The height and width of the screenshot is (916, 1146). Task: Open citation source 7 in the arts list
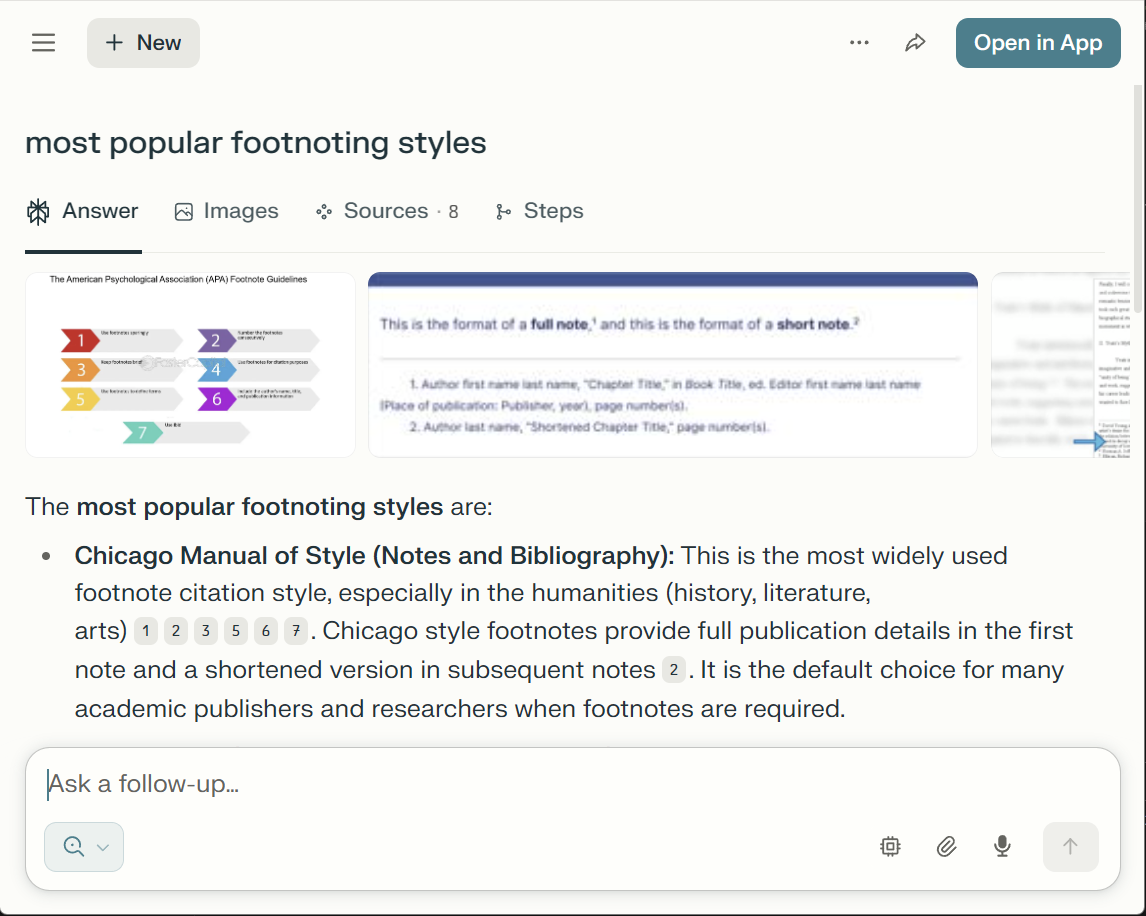tap(296, 631)
